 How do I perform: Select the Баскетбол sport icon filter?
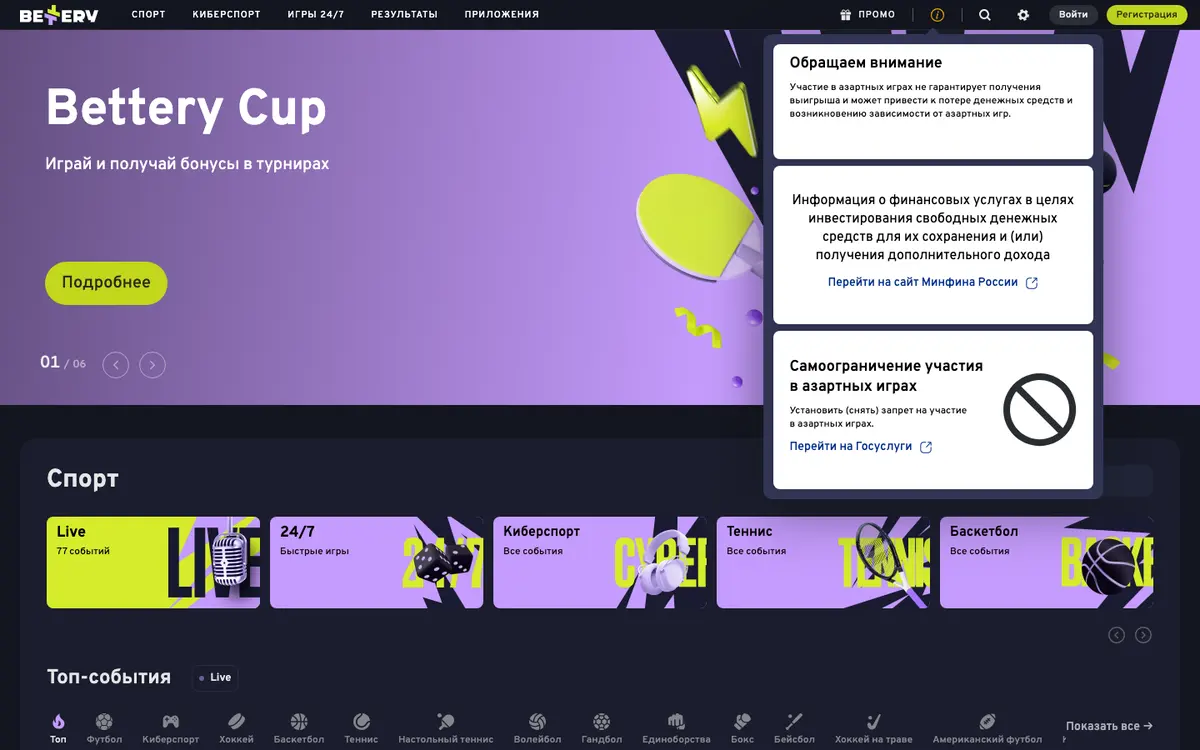coord(299,728)
